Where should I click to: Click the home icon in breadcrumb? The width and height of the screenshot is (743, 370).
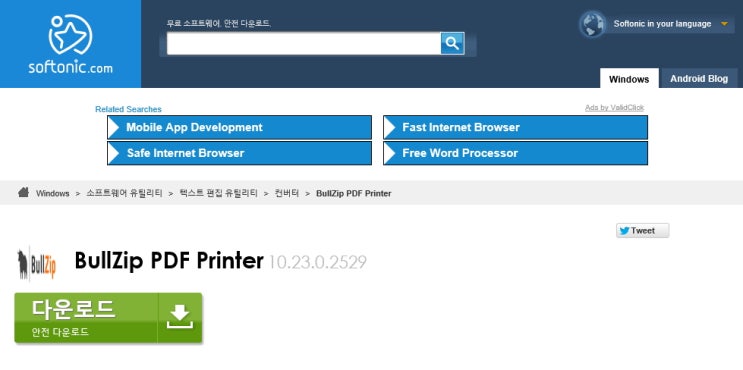pyautogui.click(x=23, y=192)
